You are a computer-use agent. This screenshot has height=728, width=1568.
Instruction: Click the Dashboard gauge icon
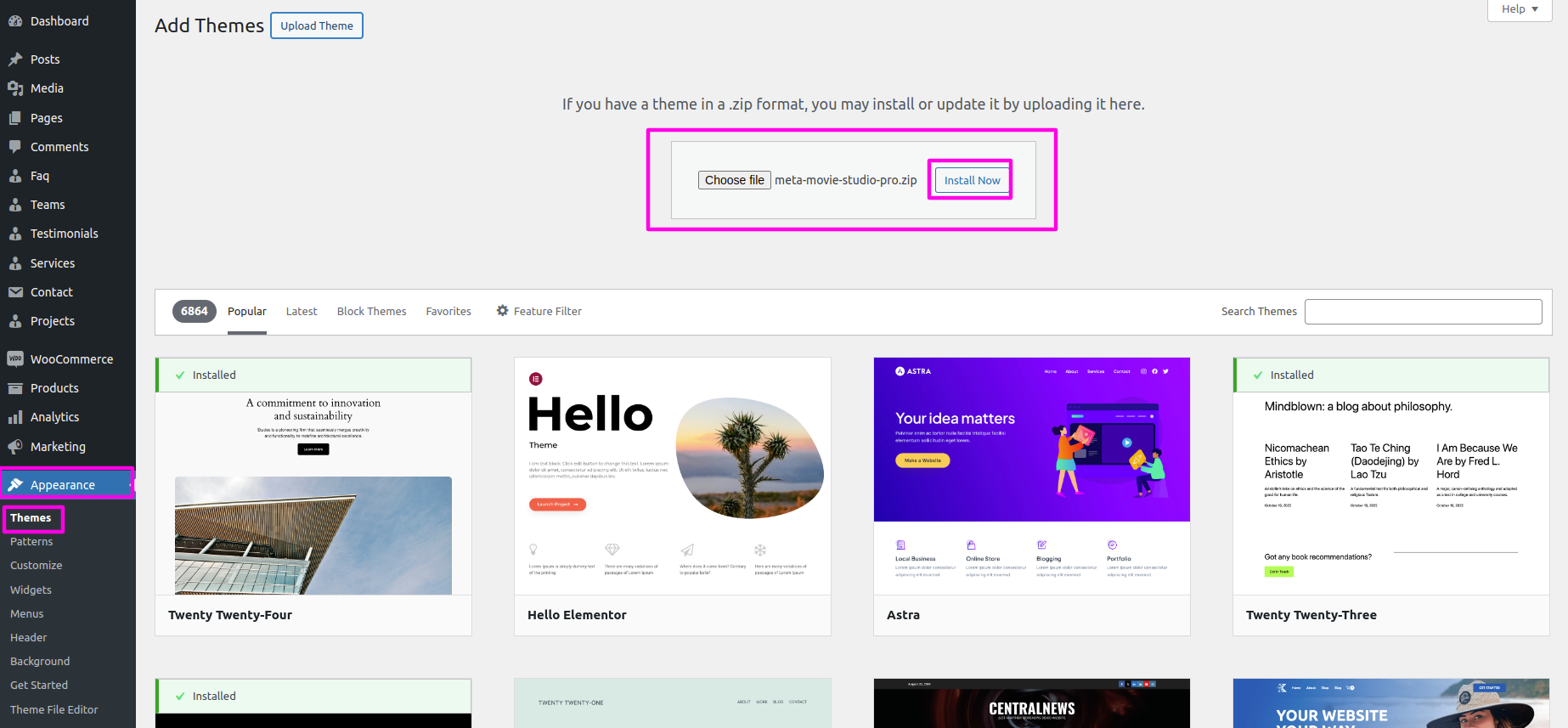pyautogui.click(x=15, y=21)
